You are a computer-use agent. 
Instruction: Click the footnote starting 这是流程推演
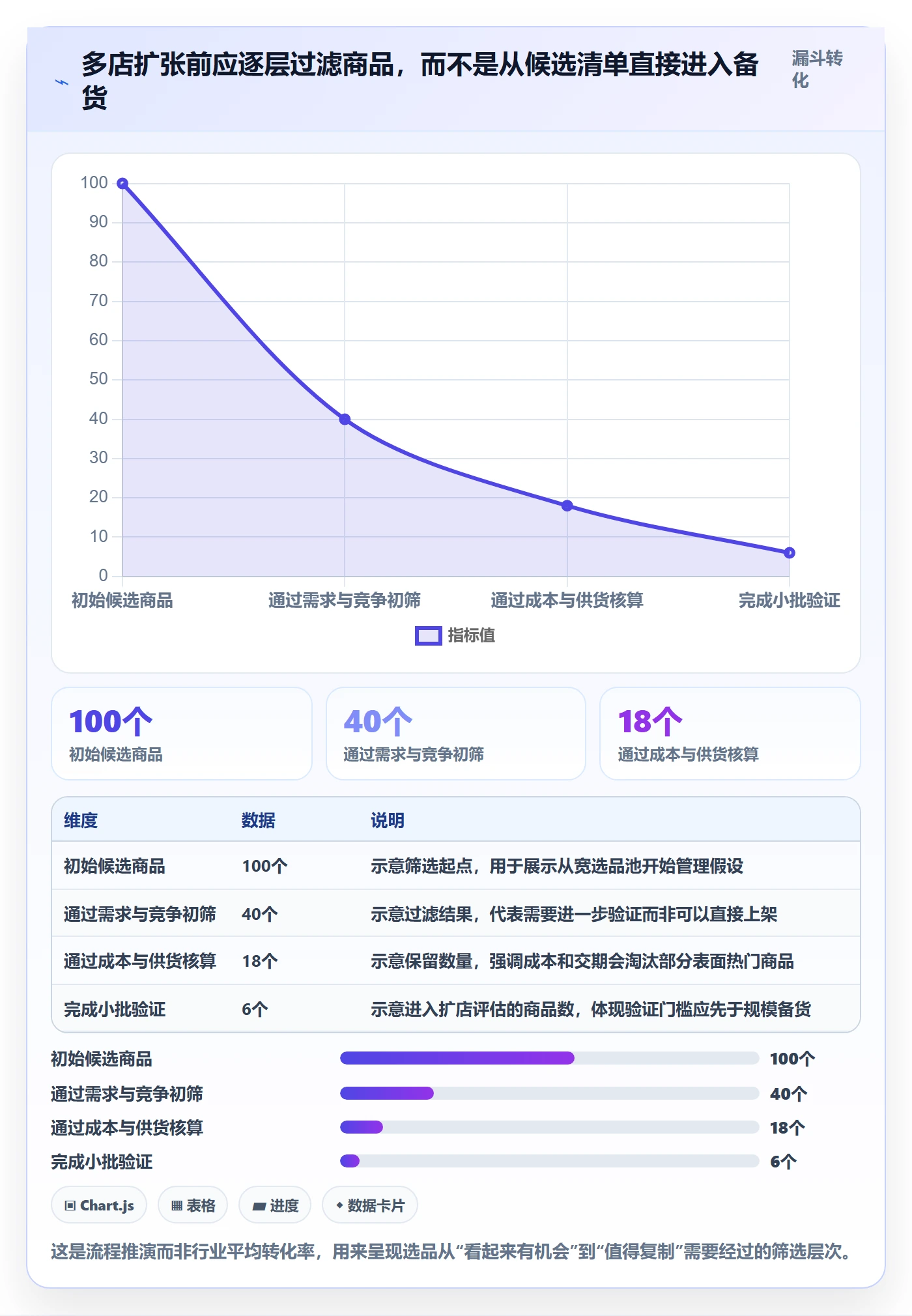point(451,1252)
